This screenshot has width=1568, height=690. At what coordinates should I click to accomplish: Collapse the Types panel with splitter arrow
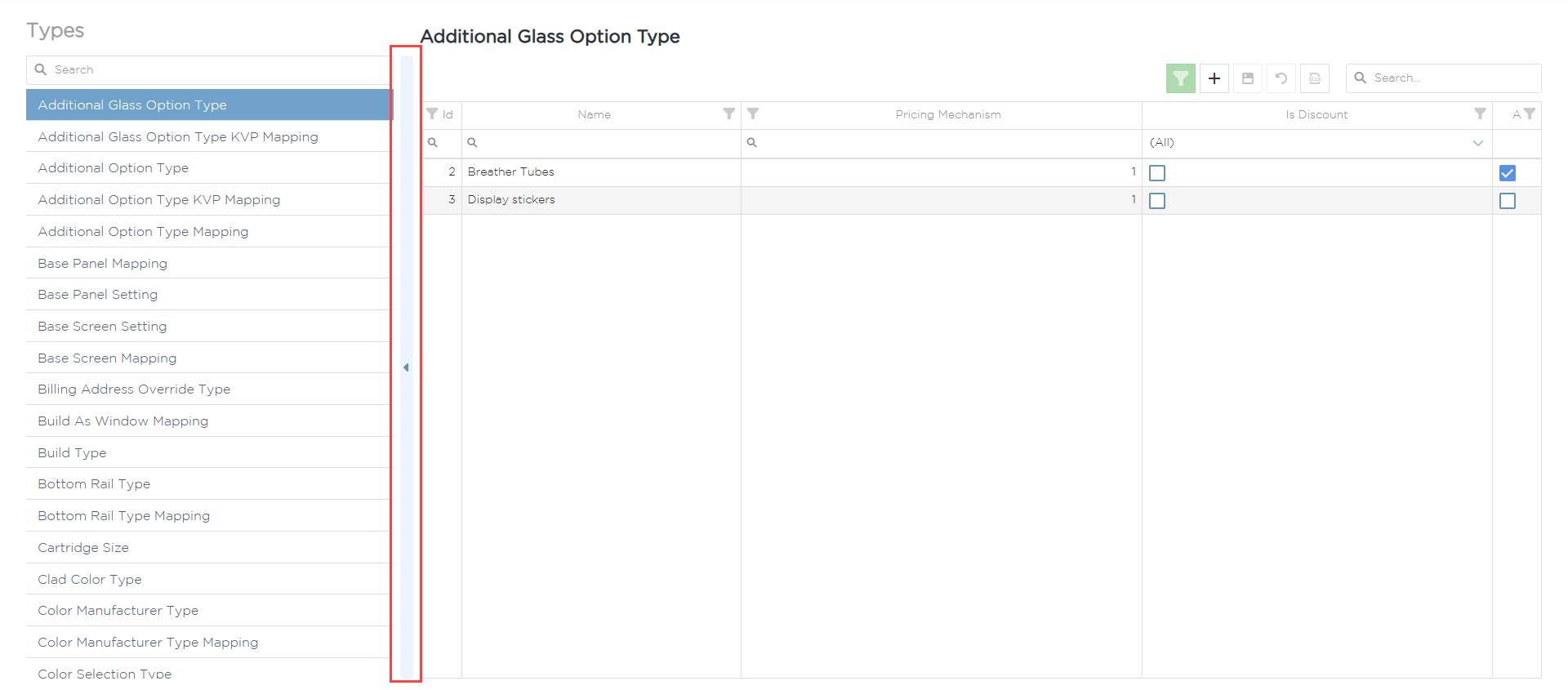(406, 367)
